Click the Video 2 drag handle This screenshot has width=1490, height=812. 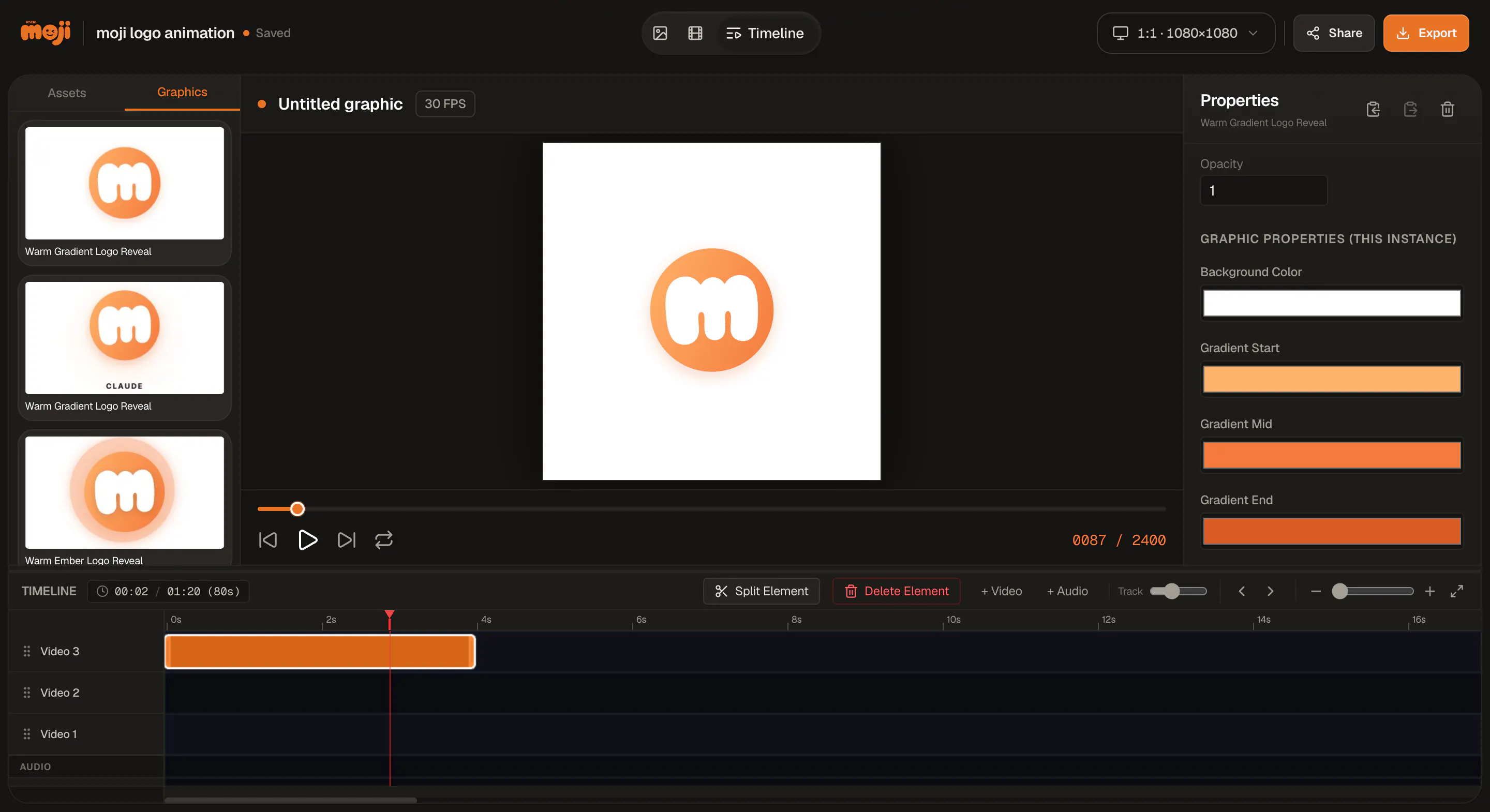pos(26,693)
